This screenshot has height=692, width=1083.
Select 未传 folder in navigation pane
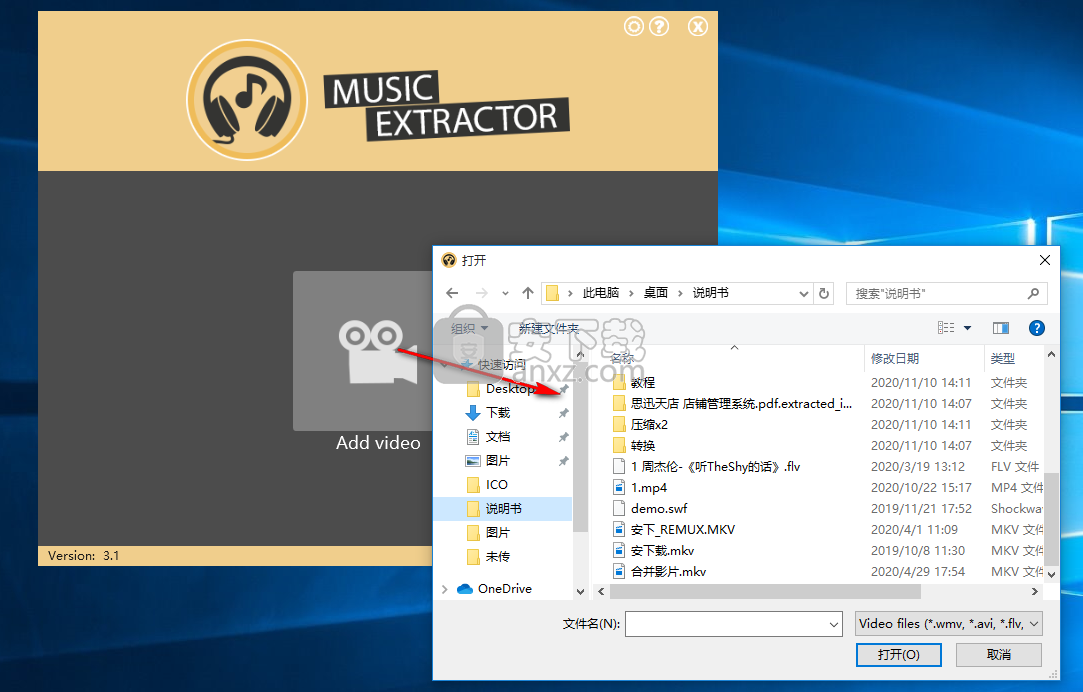tap(498, 557)
